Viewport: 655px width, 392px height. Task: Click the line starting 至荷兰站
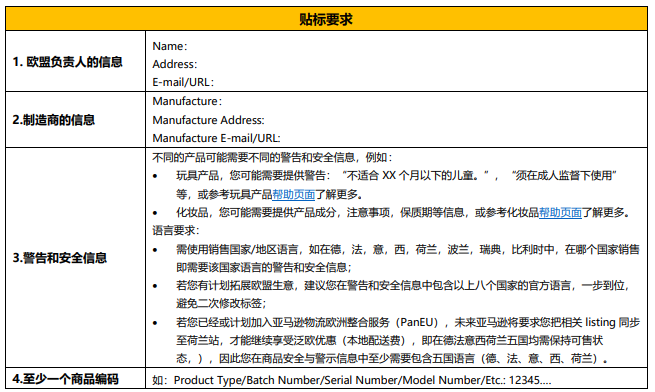point(389,340)
